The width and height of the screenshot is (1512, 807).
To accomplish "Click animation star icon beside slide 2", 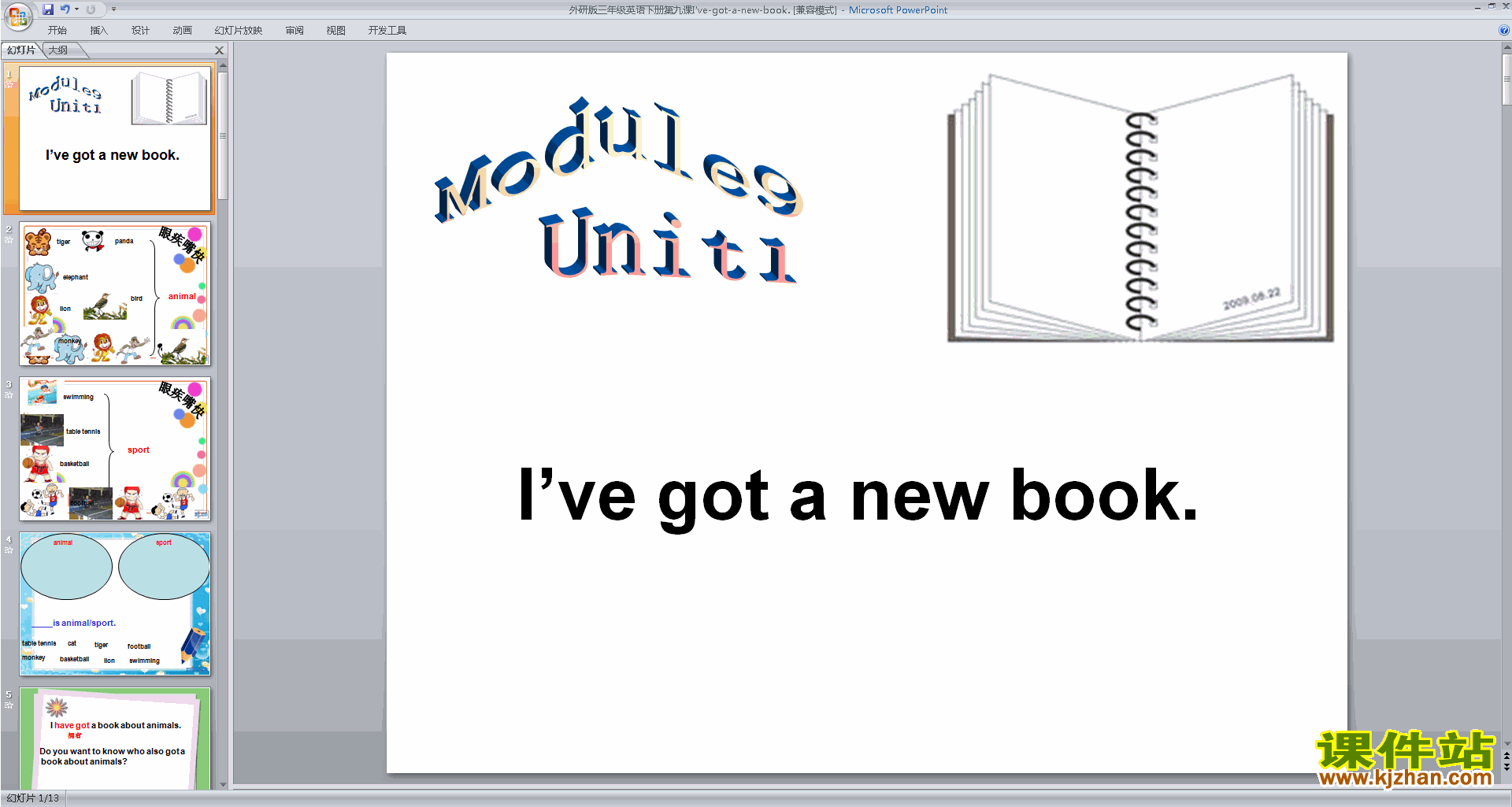I will click(x=9, y=239).
